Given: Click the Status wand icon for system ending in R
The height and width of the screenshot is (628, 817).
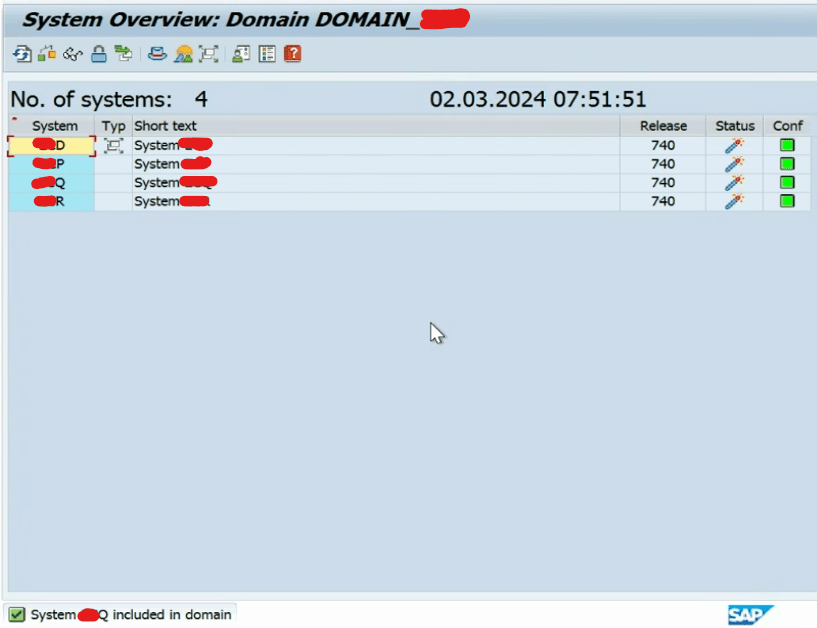Looking at the screenshot, I should [734, 201].
